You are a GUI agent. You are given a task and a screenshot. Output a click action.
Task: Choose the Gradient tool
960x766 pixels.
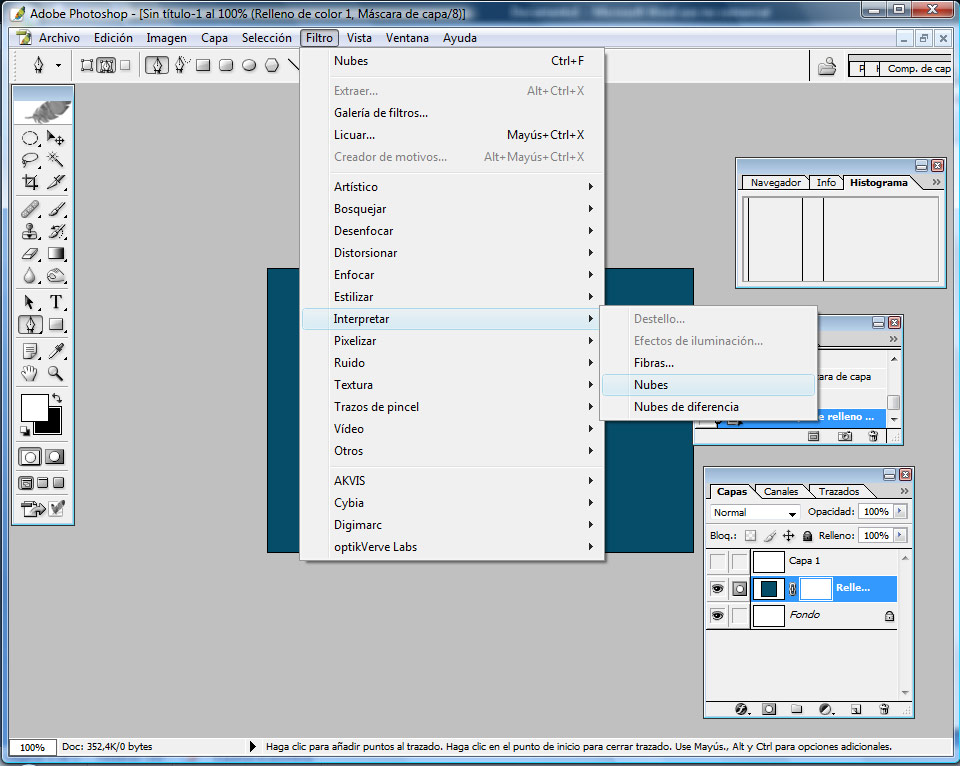click(56, 253)
